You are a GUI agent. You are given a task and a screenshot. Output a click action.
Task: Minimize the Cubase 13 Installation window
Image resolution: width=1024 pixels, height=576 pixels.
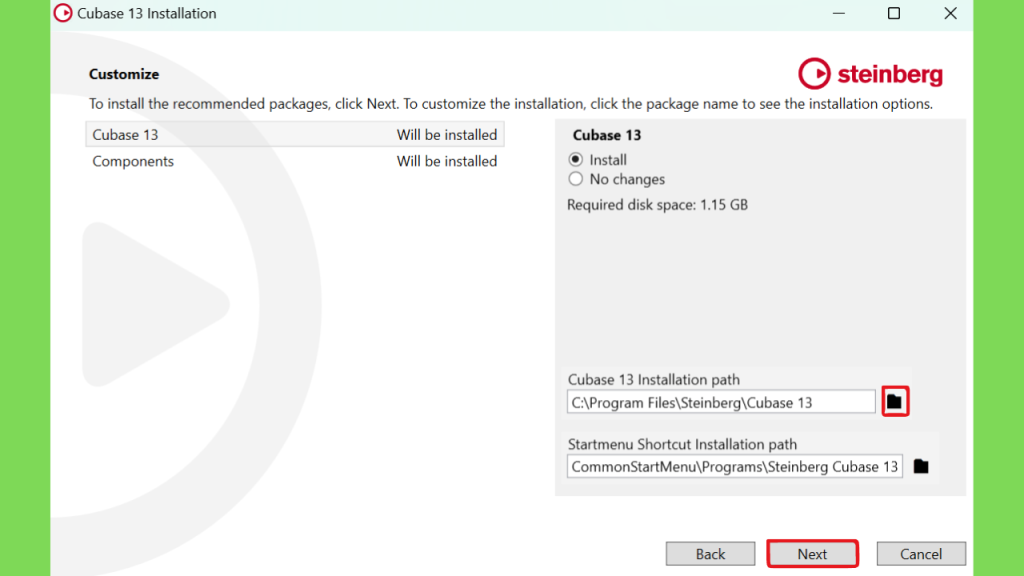coord(839,13)
